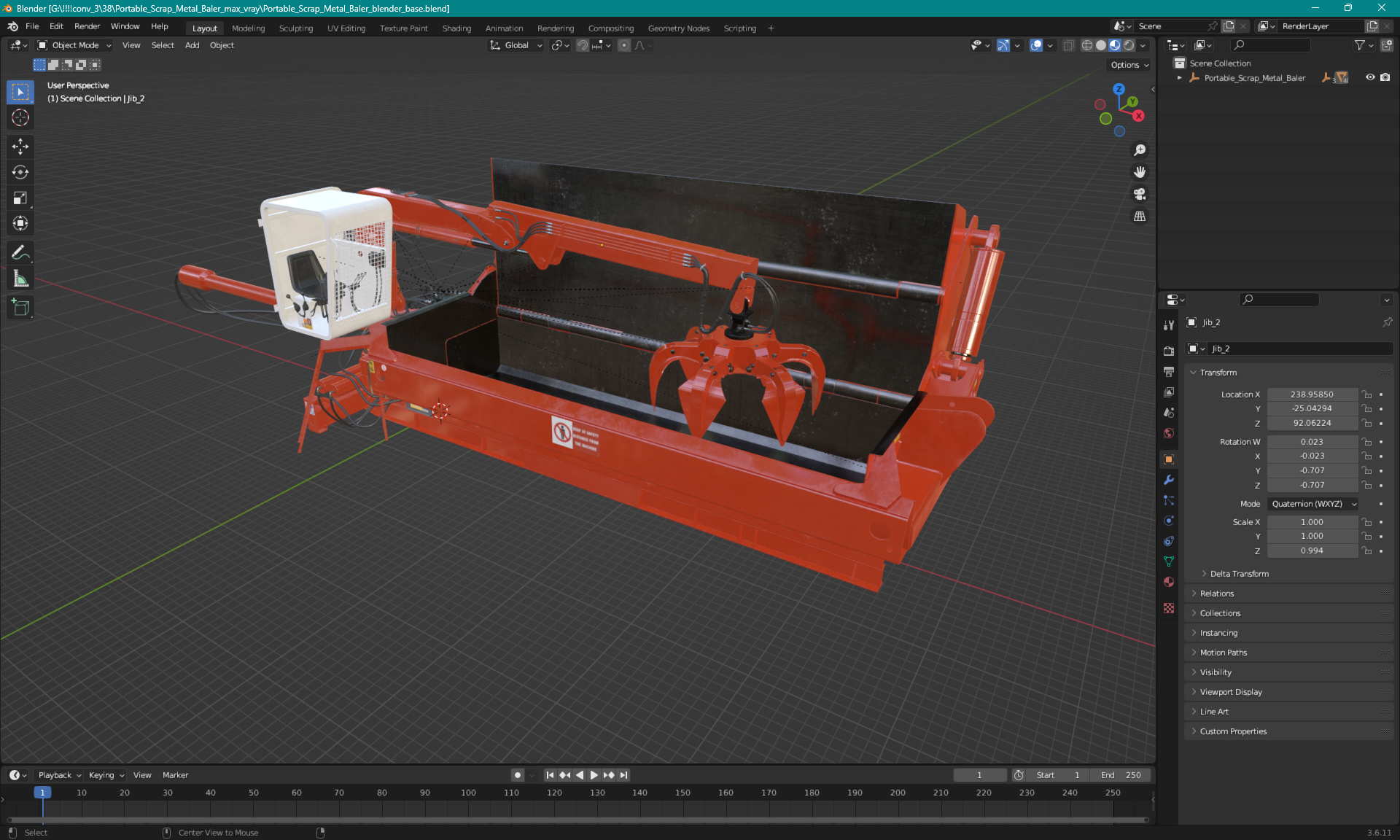The height and width of the screenshot is (840, 1400).
Task: Open the Scene properties tab
Action: 1169,412
